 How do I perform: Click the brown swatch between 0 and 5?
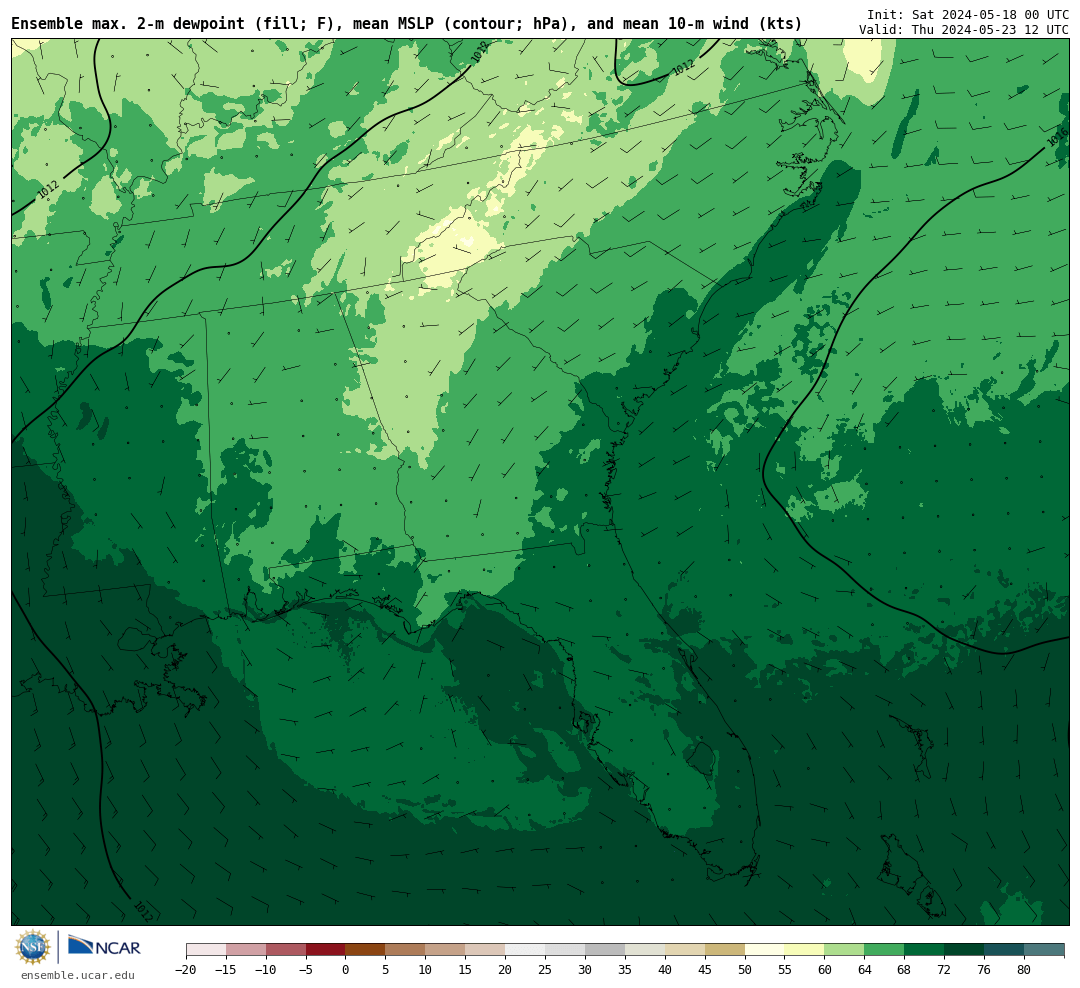[x=365, y=949]
